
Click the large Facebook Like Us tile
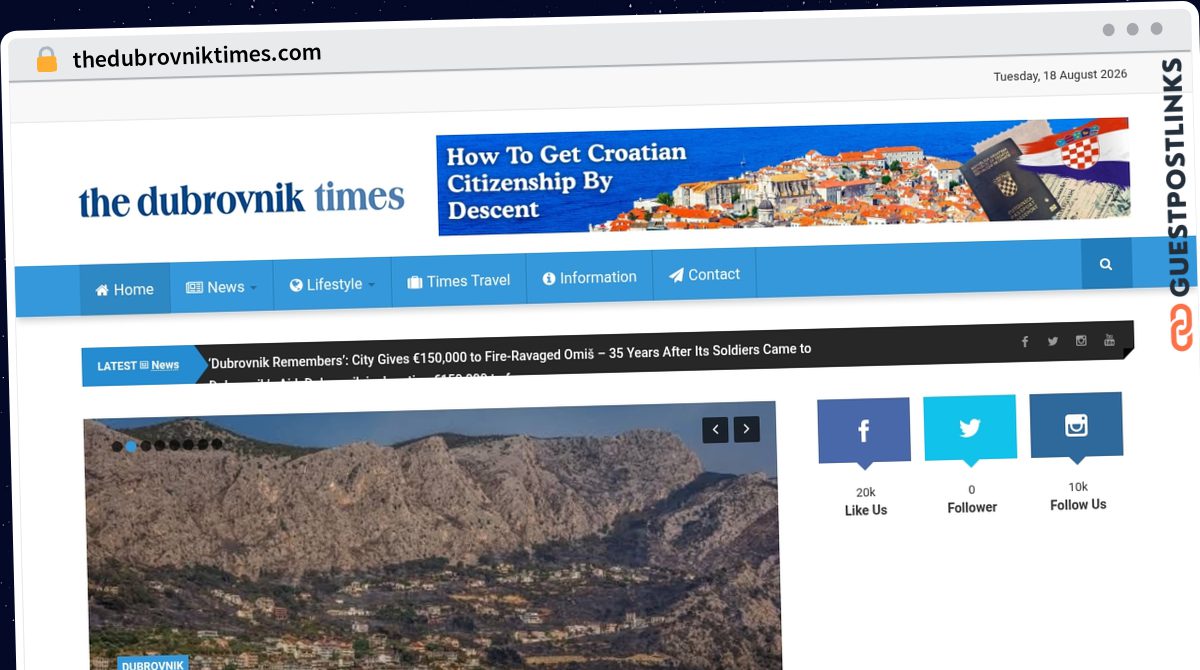click(864, 431)
